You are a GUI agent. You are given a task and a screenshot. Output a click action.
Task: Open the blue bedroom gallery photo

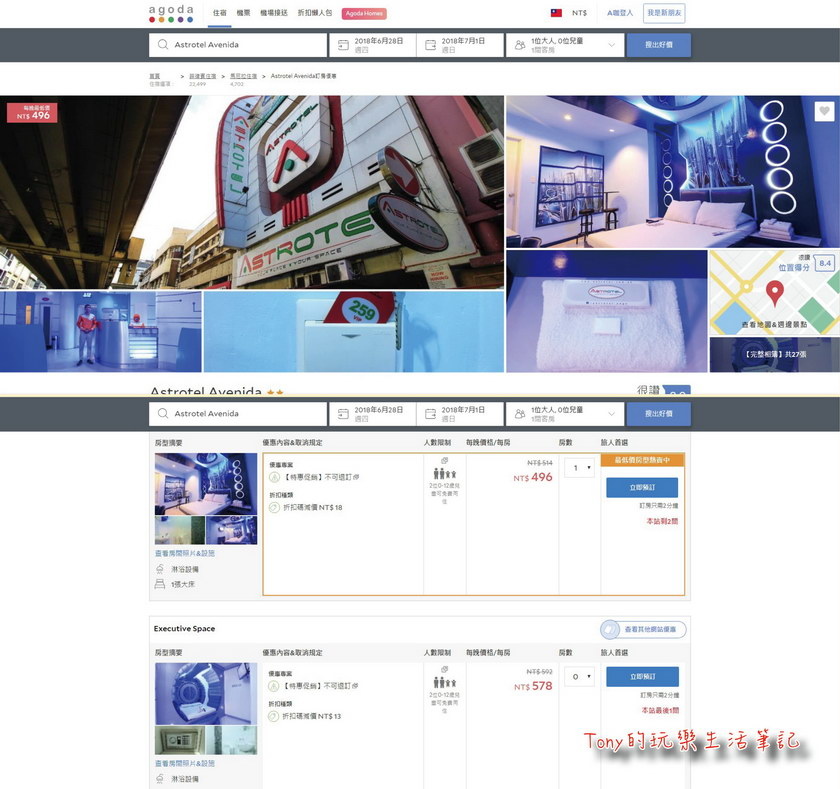673,171
